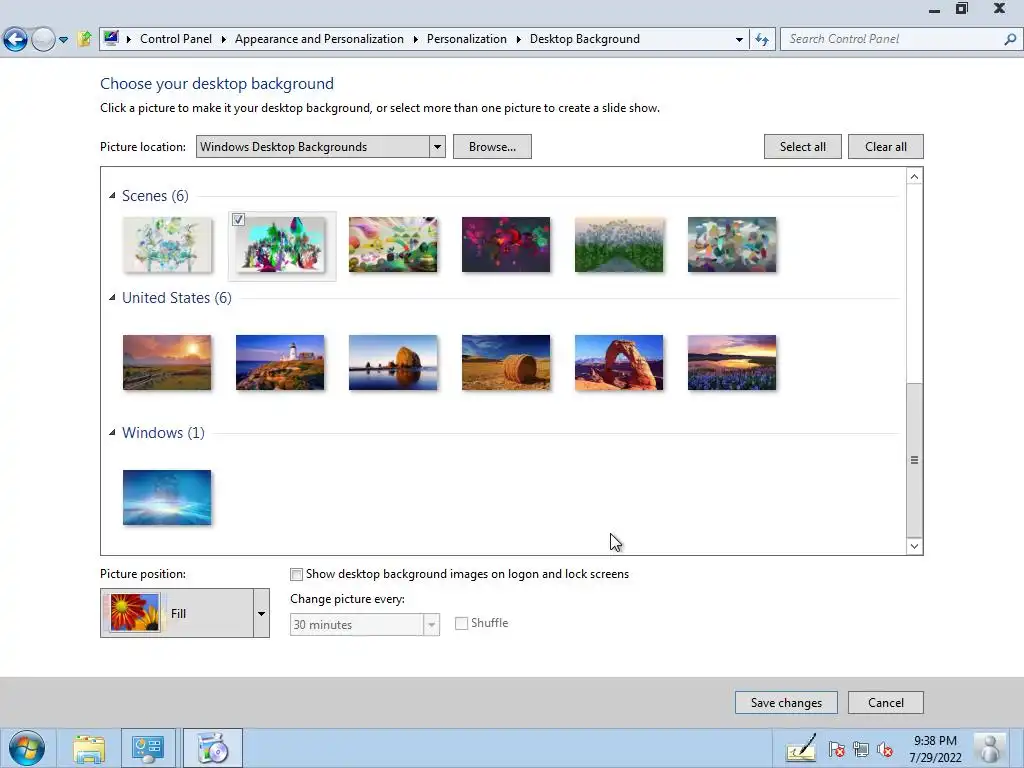Select the colorful swirls Scenes wallpaper
The width and height of the screenshot is (1024, 768).
coord(393,245)
